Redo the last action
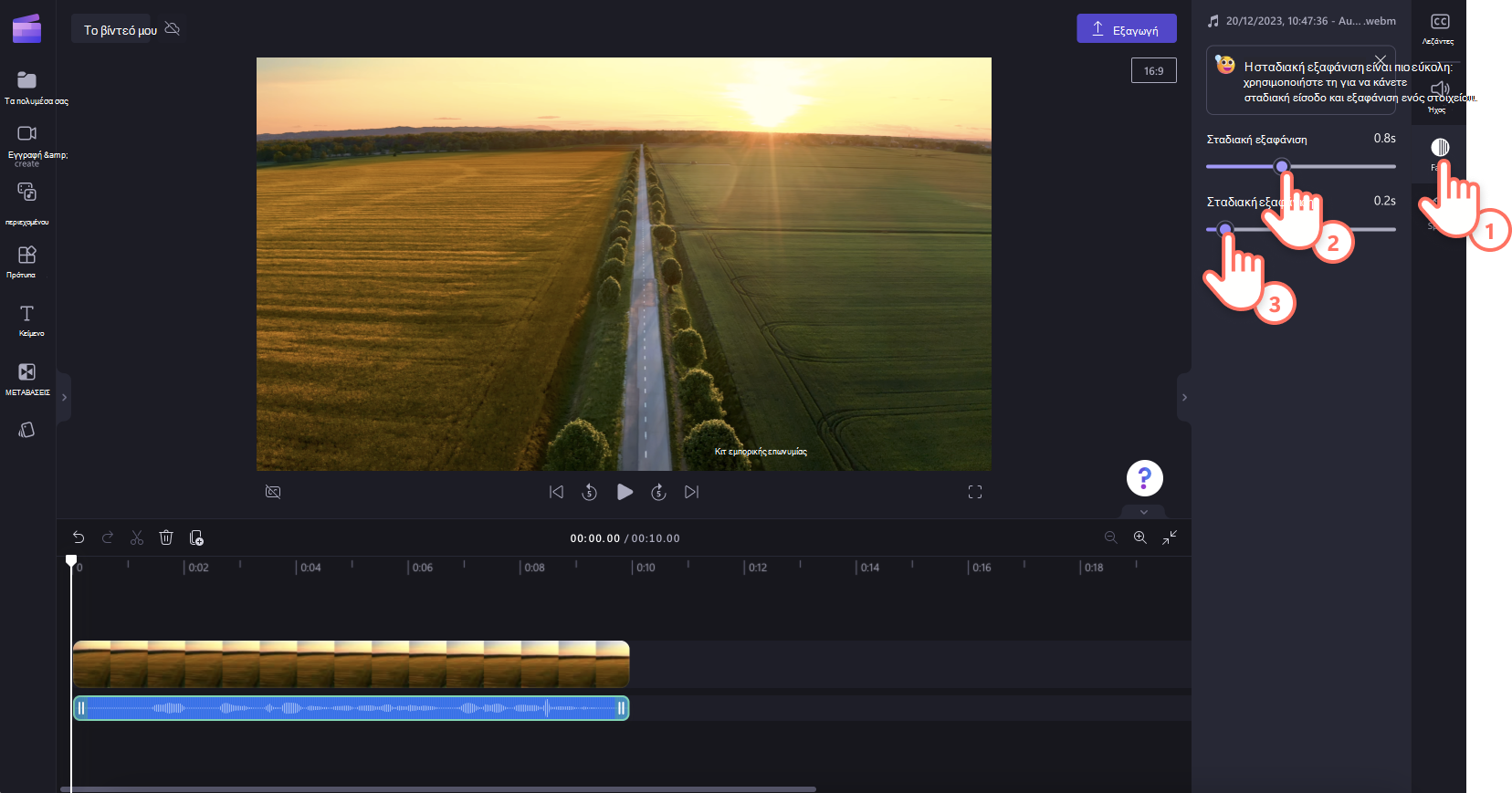Viewport: 1512px width, 793px height. point(108,537)
